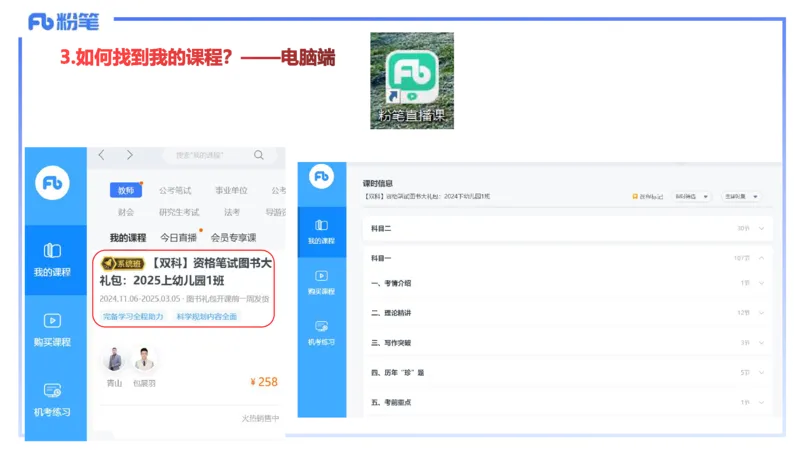Open 购买课程 in the course-detail window sidebar

pos(321,282)
